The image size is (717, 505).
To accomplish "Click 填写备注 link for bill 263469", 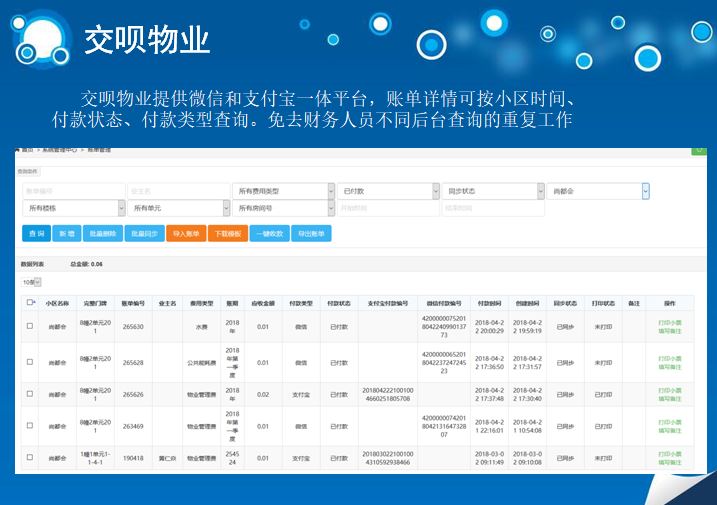I will [x=669, y=429].
